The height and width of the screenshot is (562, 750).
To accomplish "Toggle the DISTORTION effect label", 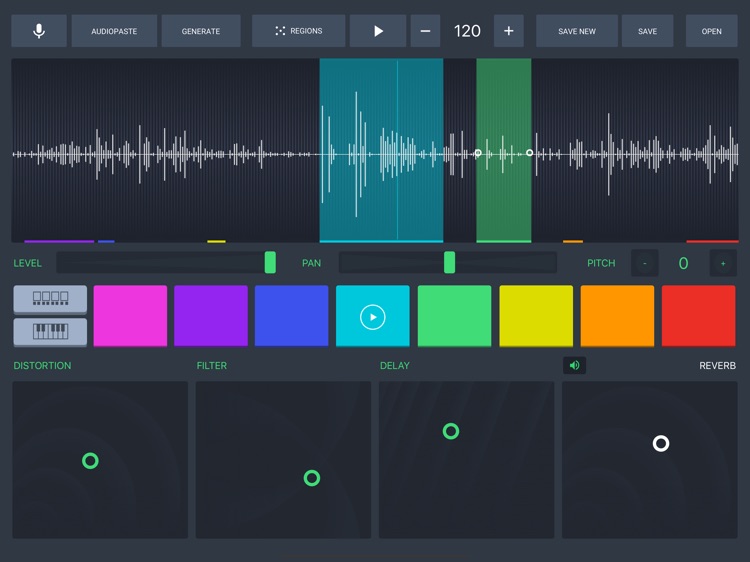I will [x=42, y=365].
